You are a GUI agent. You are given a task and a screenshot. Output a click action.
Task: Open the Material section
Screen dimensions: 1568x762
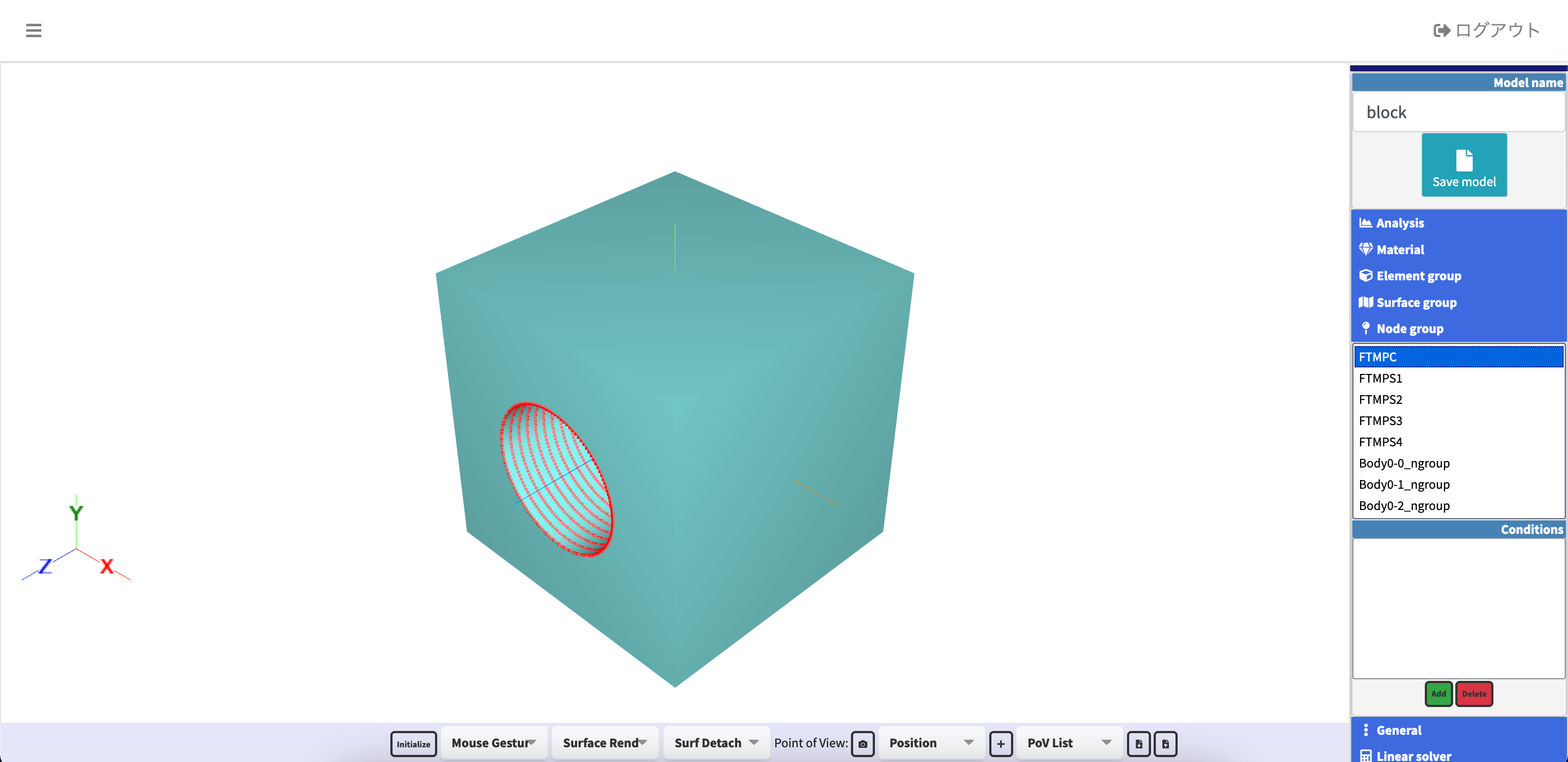(1399, 249)
